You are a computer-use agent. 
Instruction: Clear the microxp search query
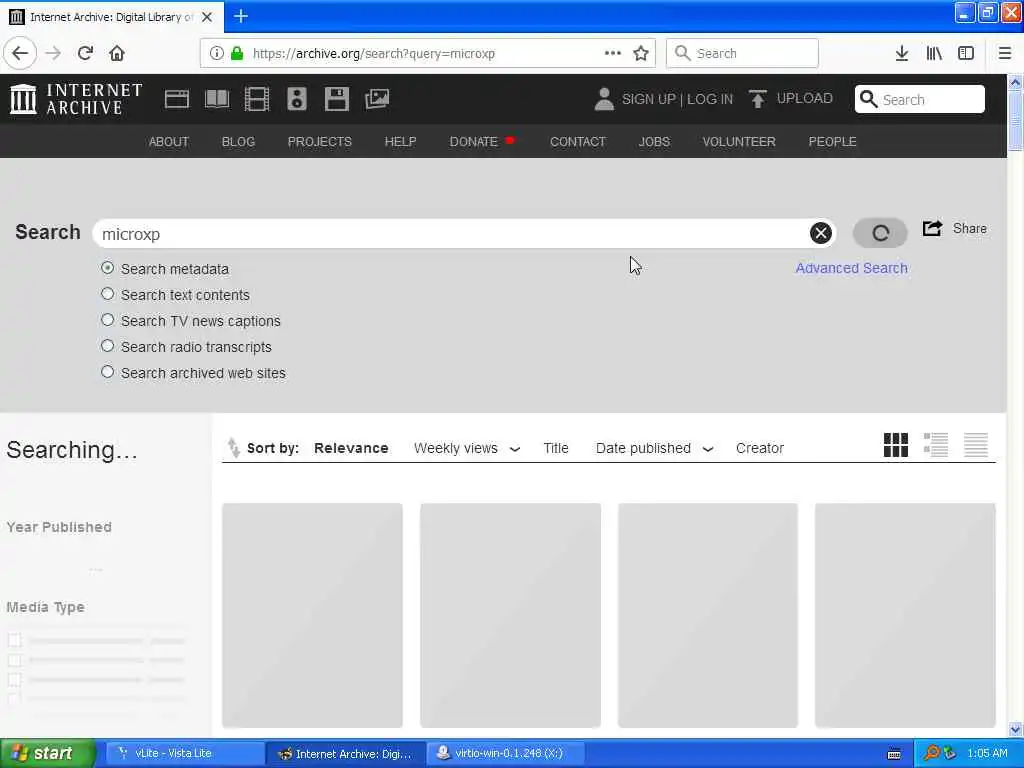click(821, 233)
